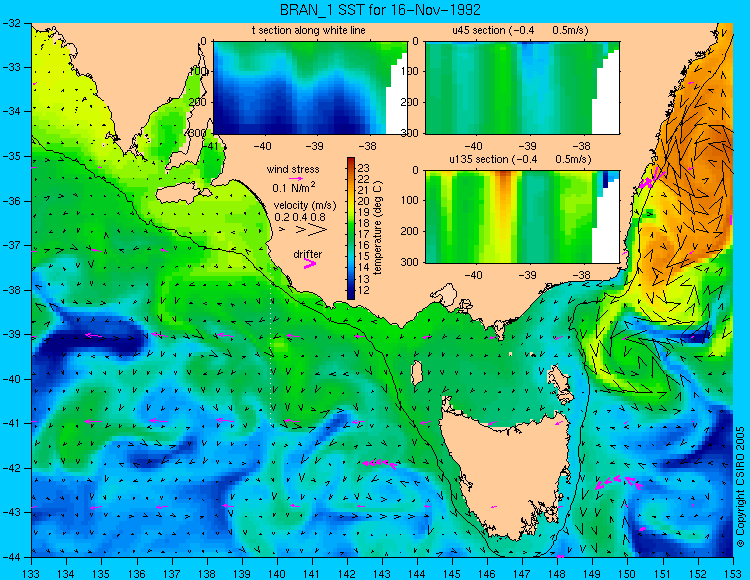The height and width of the screenshot is (580, 750).
Task: Click the latitude axis label -42
Action: 13,468
